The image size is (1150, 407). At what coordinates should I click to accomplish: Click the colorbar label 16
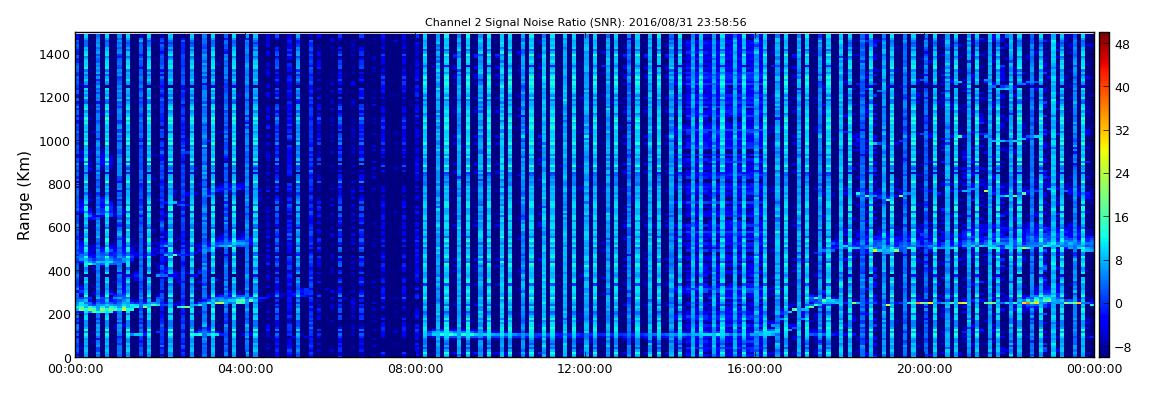[1122, 216]
